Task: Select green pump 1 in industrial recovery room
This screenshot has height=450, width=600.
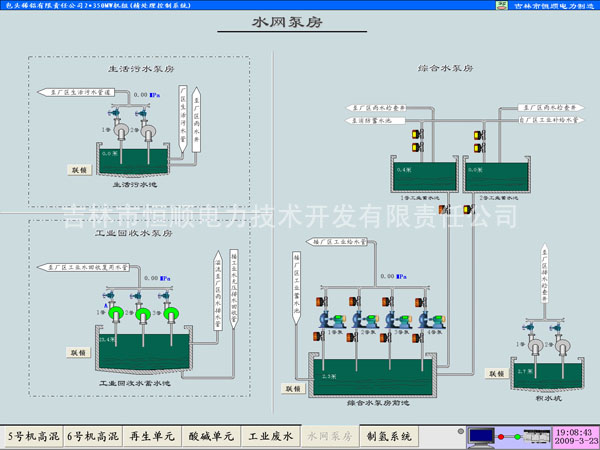Action: (x=118, y=315)
